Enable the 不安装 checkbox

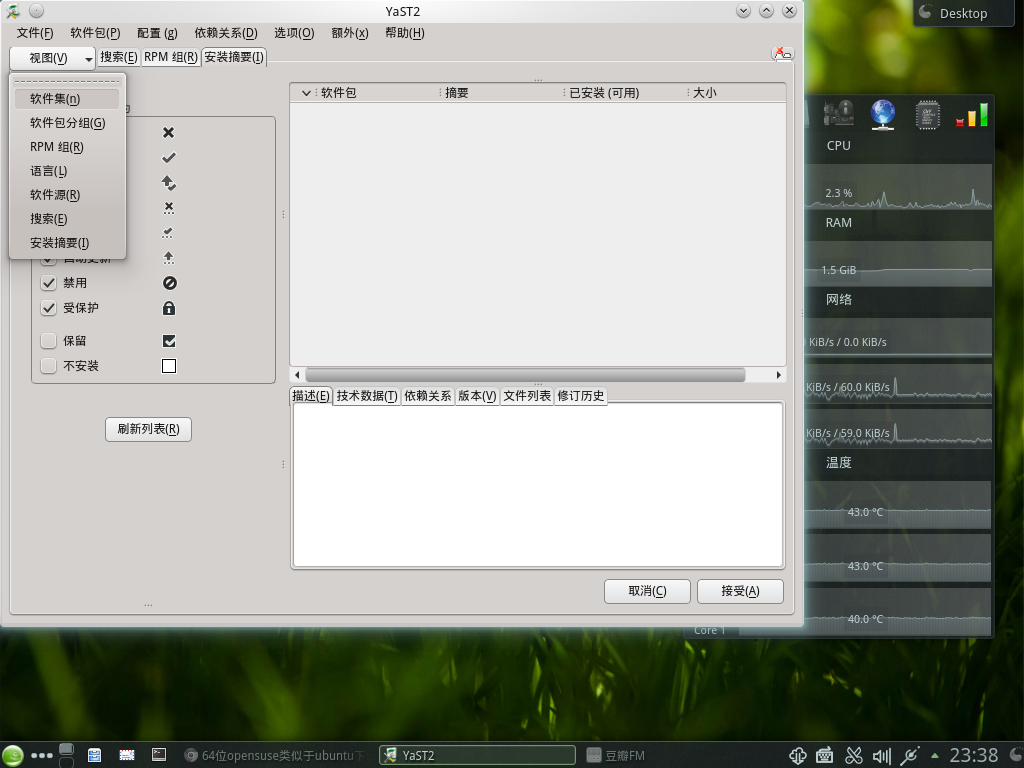pyautogui.click(x=48, y=366)
